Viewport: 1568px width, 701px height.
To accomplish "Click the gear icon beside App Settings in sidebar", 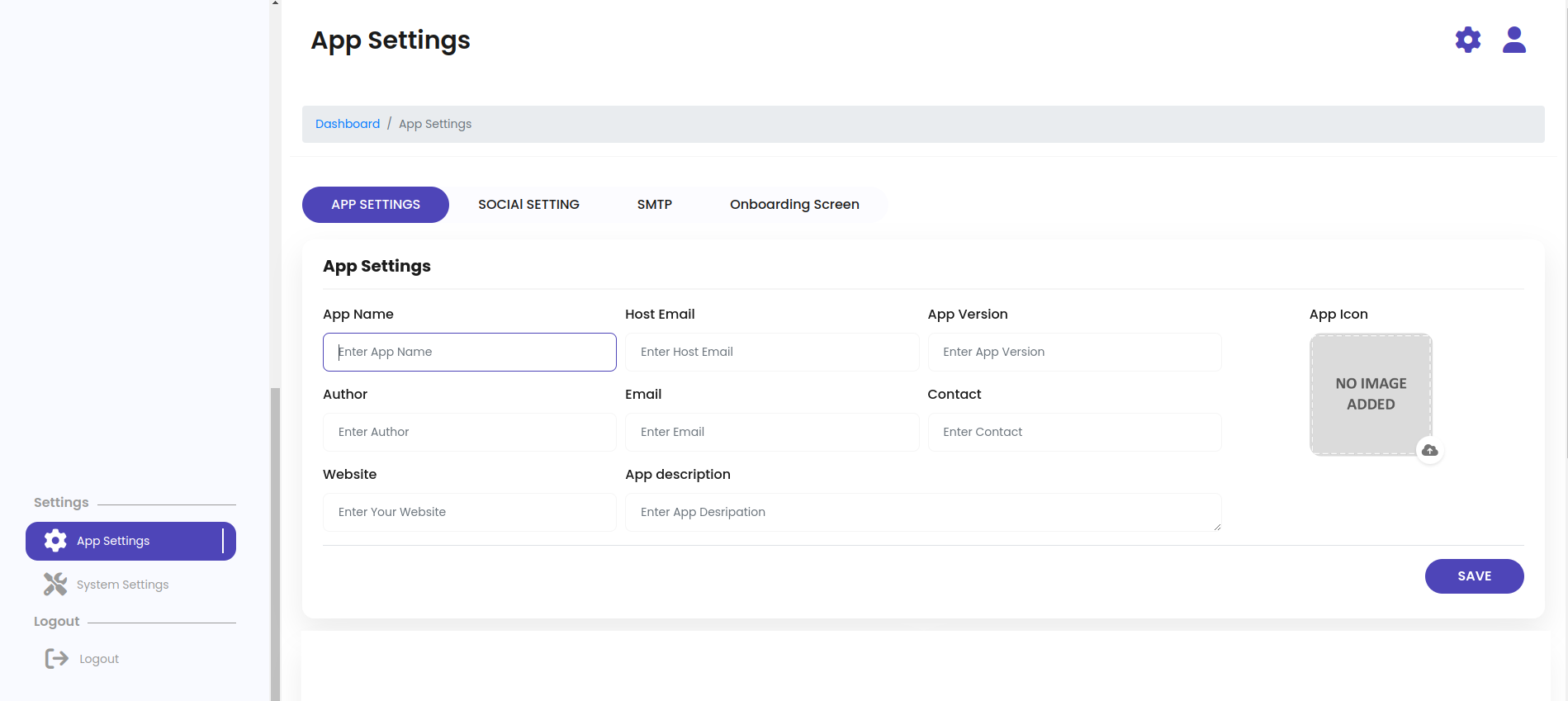I will (x=55, y=541).
